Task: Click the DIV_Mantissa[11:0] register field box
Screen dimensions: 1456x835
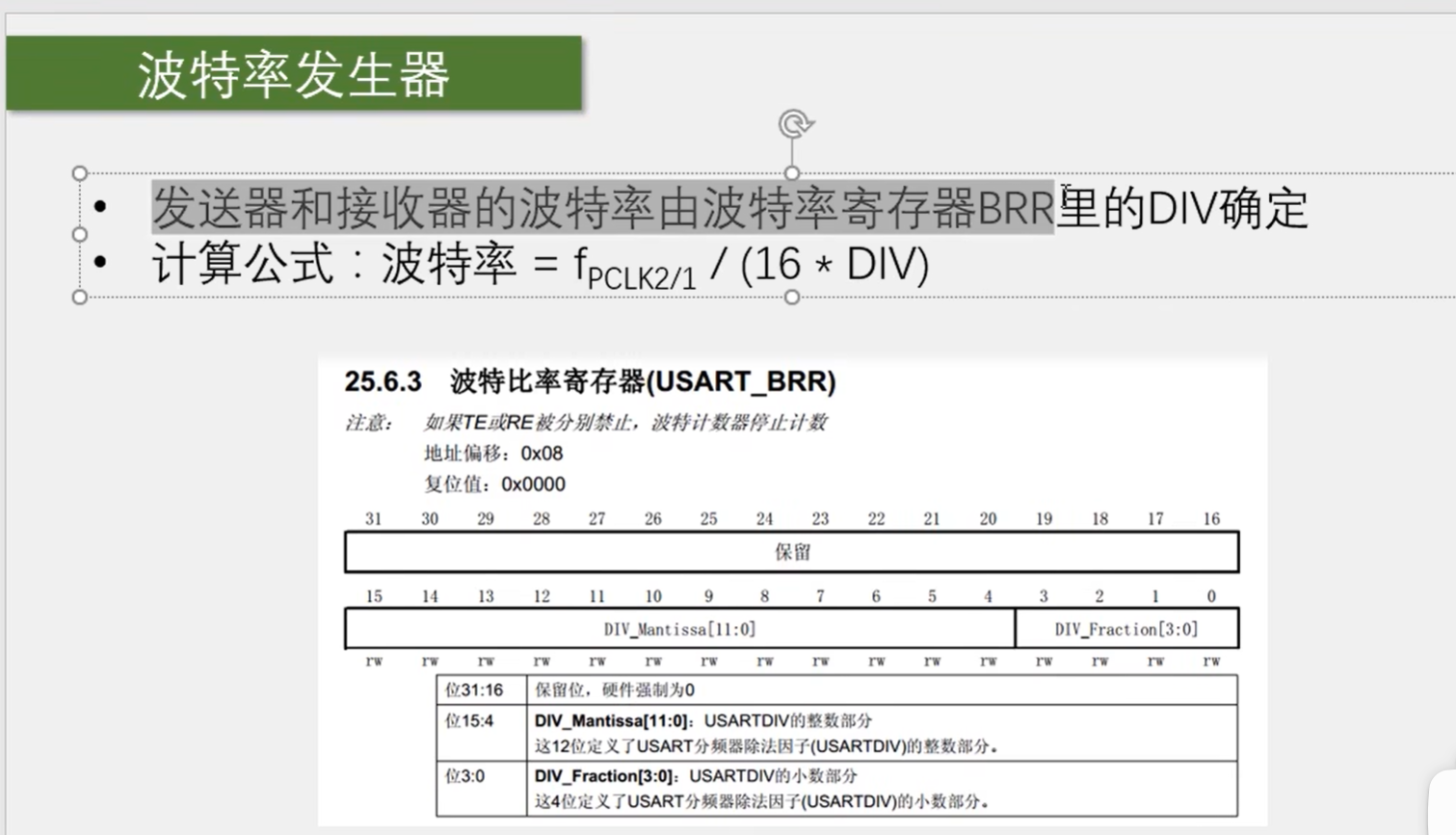Action: tap(680, 629)
